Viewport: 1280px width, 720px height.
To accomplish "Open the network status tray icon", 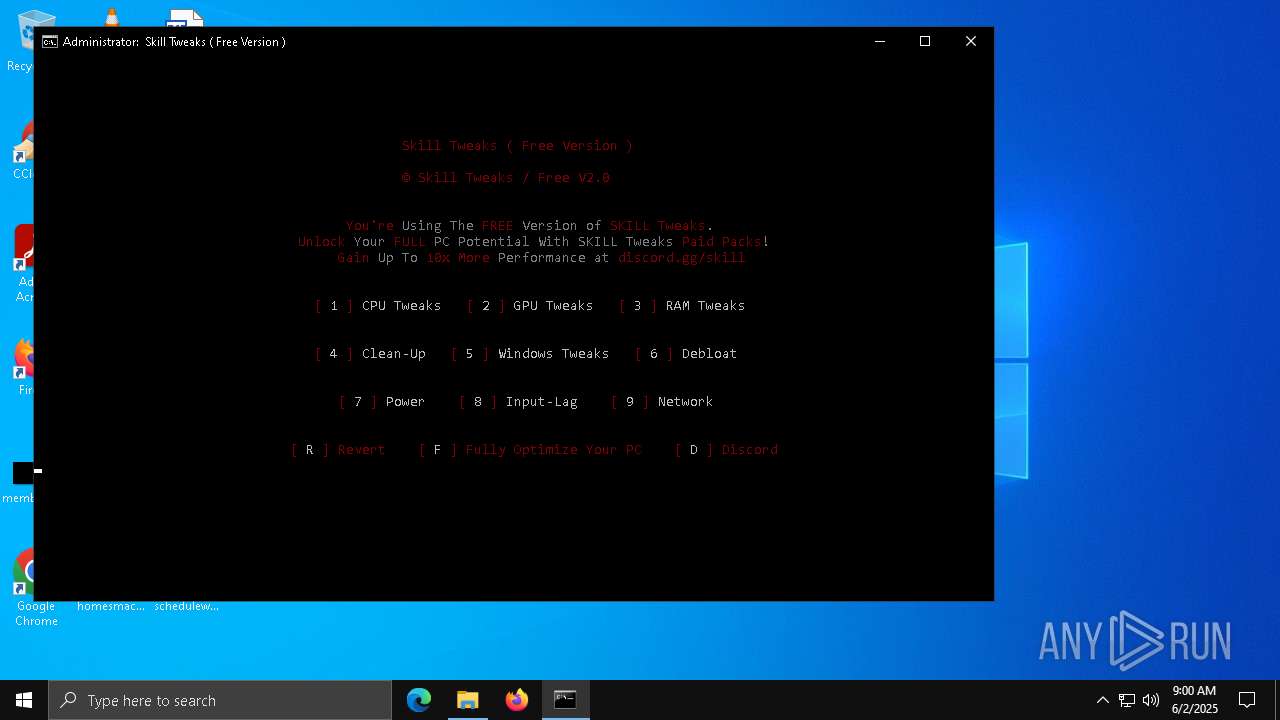I will (x=1127, y=700).
